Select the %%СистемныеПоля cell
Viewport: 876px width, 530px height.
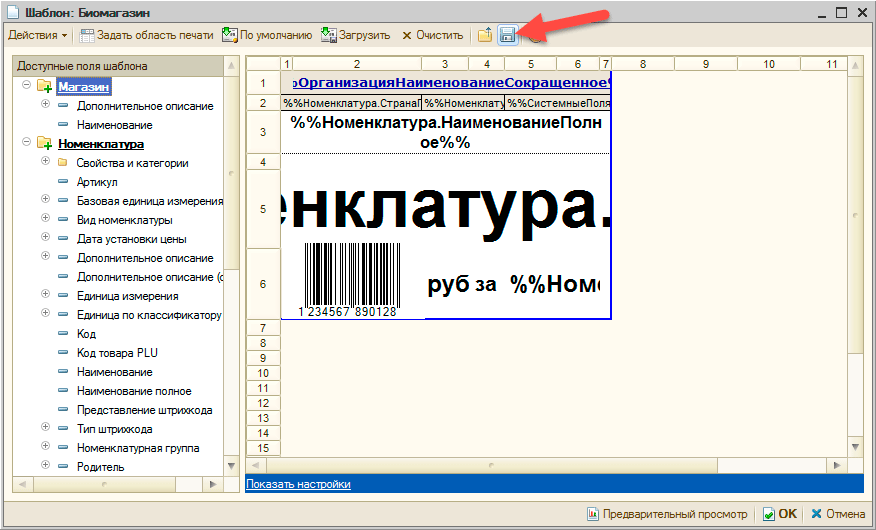pyautogui.click(x=558, y=103)
